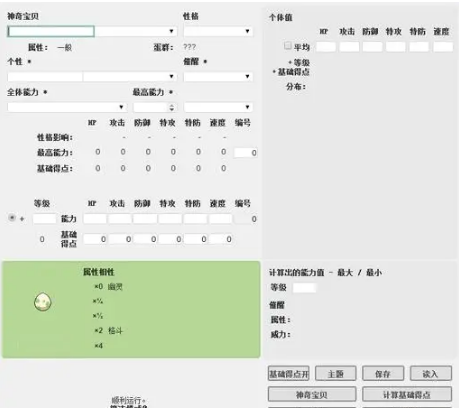This screenshot has width=459, height=408.
Task: Open the 个性 dropdown arrow
Action: pos(171,77)
